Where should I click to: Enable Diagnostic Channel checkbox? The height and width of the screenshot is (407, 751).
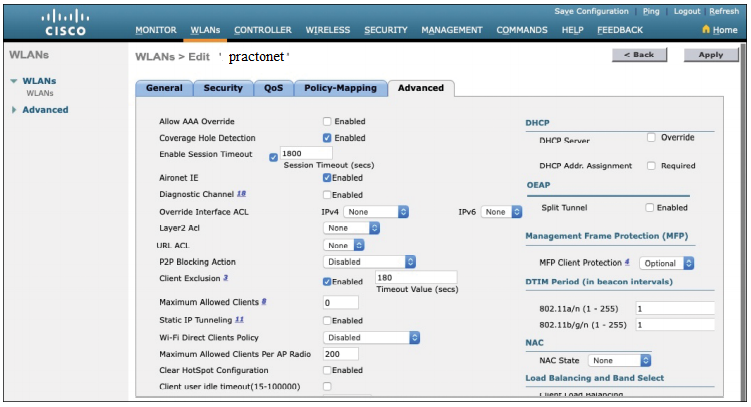(327, 194)
